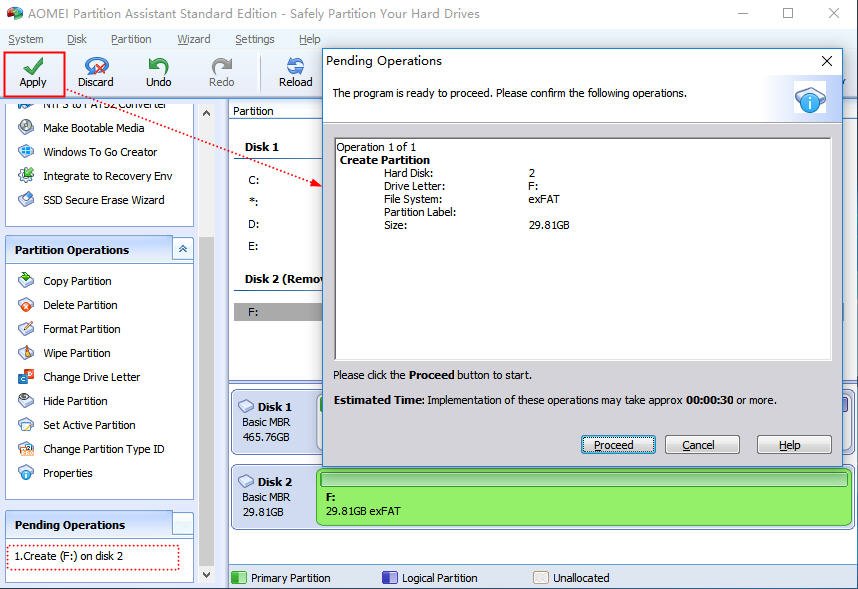Click sidebar scrollbar up arrow
The width and height of the screenshot is (858, 589).
click(x=206, y=113)
